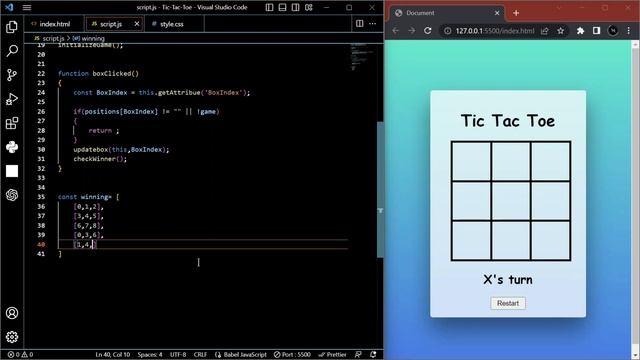Click Port : 5500 Live Server status
The image size is (640, 360).
click(292, 355)
